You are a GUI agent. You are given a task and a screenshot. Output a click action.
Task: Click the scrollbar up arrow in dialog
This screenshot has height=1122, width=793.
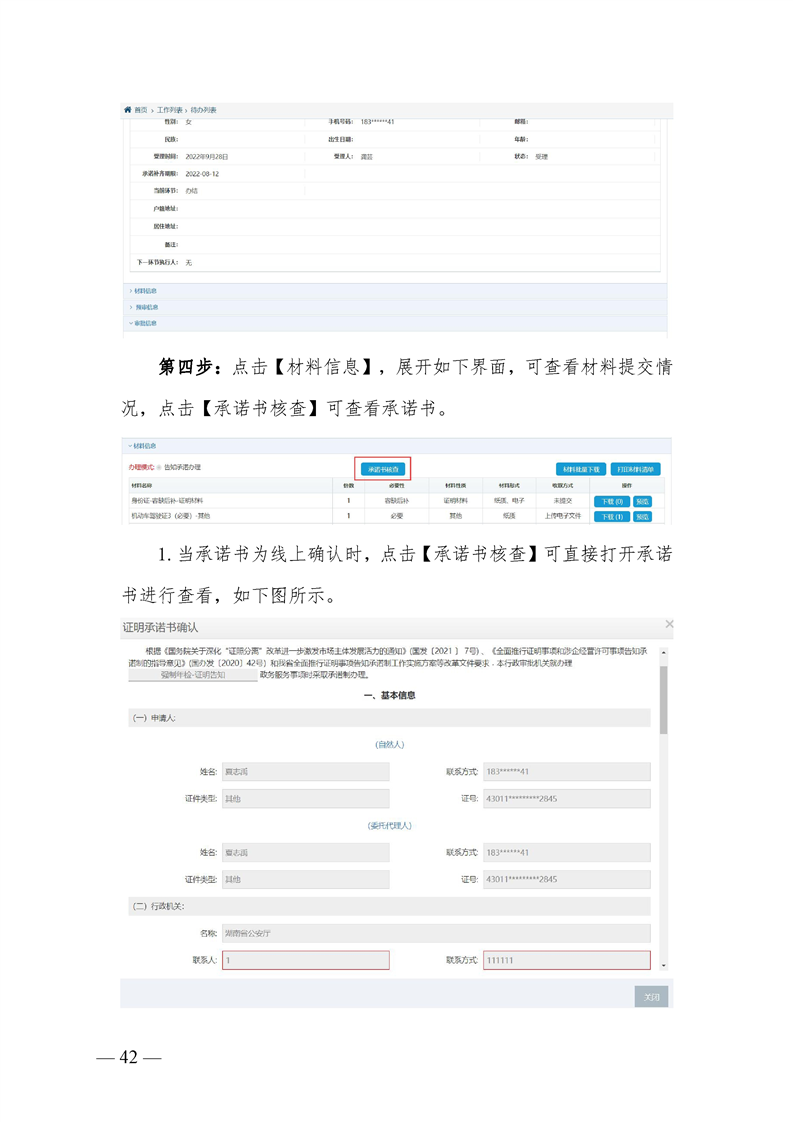click(x=664, y=653)
